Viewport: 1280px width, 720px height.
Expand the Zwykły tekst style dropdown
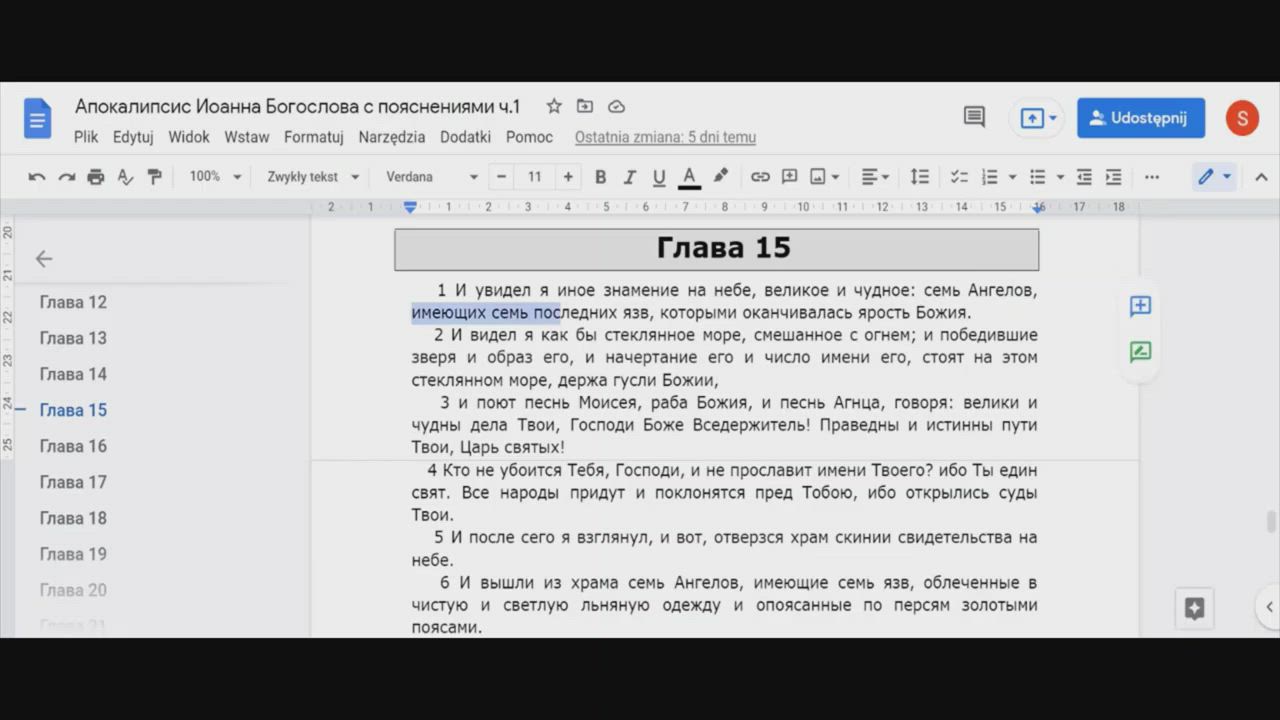tap(312, 177)
